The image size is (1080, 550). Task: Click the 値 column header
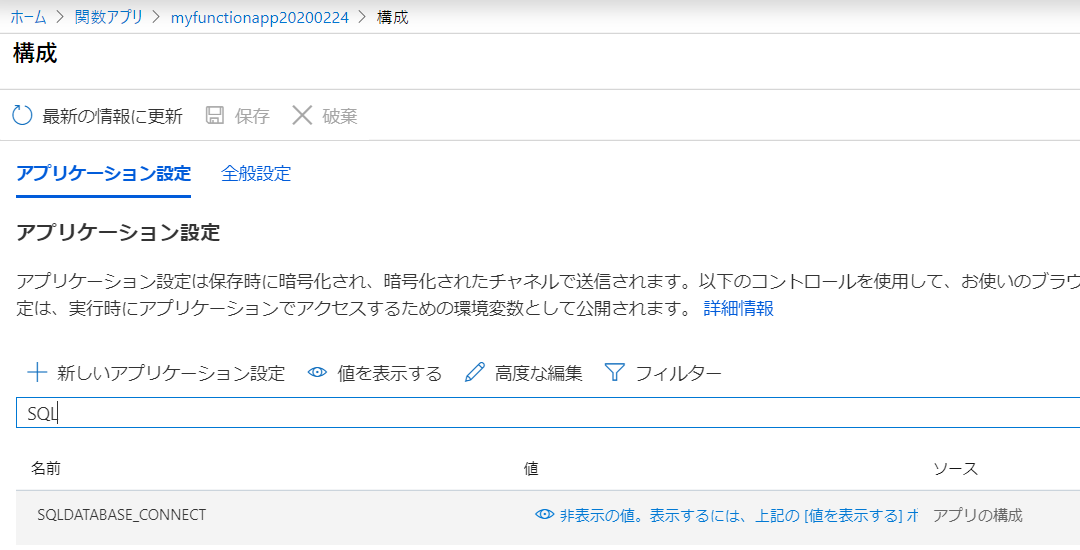click(530, 468)
